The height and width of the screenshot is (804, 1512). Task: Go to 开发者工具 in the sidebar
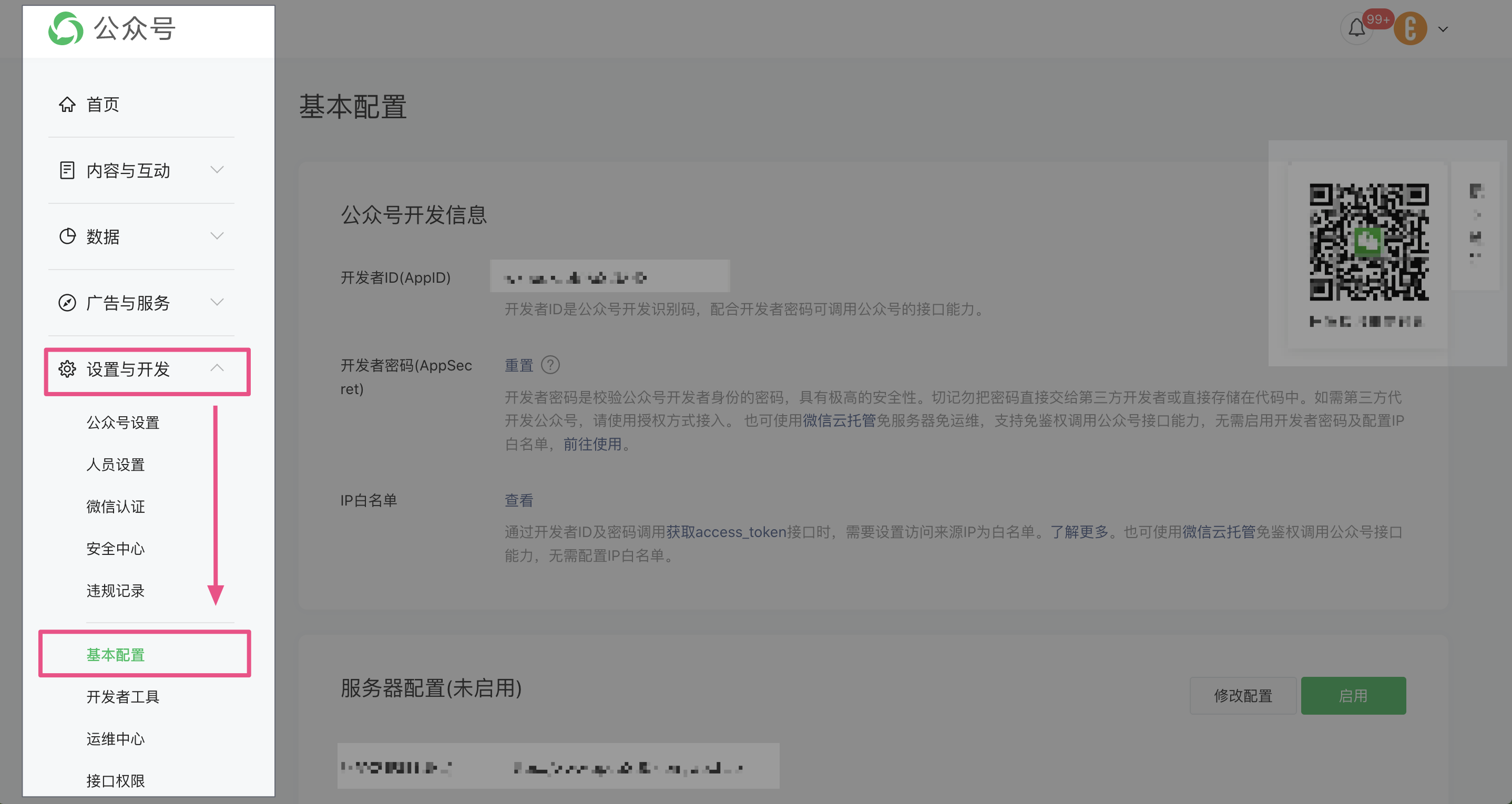(122, 697)
